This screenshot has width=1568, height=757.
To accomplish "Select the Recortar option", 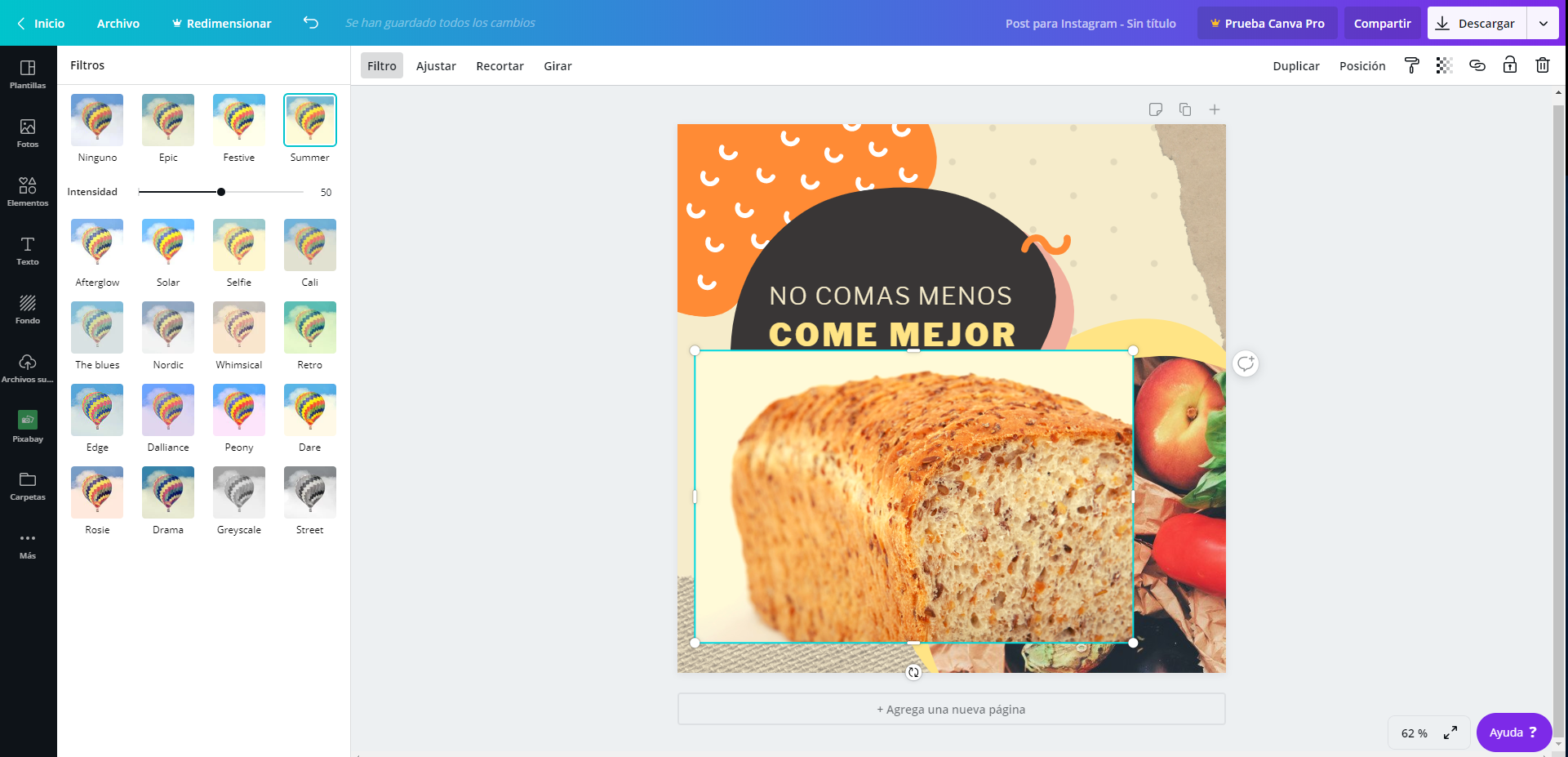I will (500, 65).
